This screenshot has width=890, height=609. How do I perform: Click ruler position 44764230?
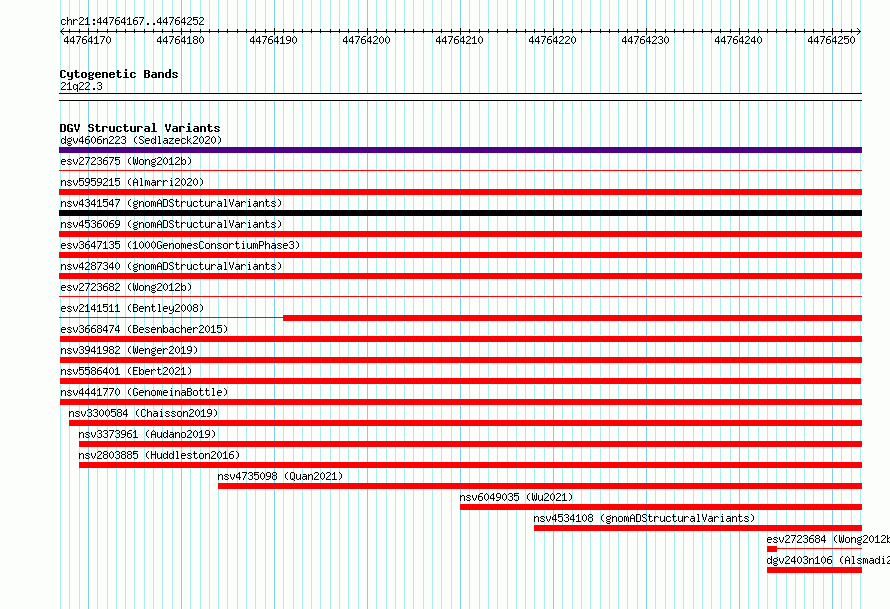coord(645,40)
